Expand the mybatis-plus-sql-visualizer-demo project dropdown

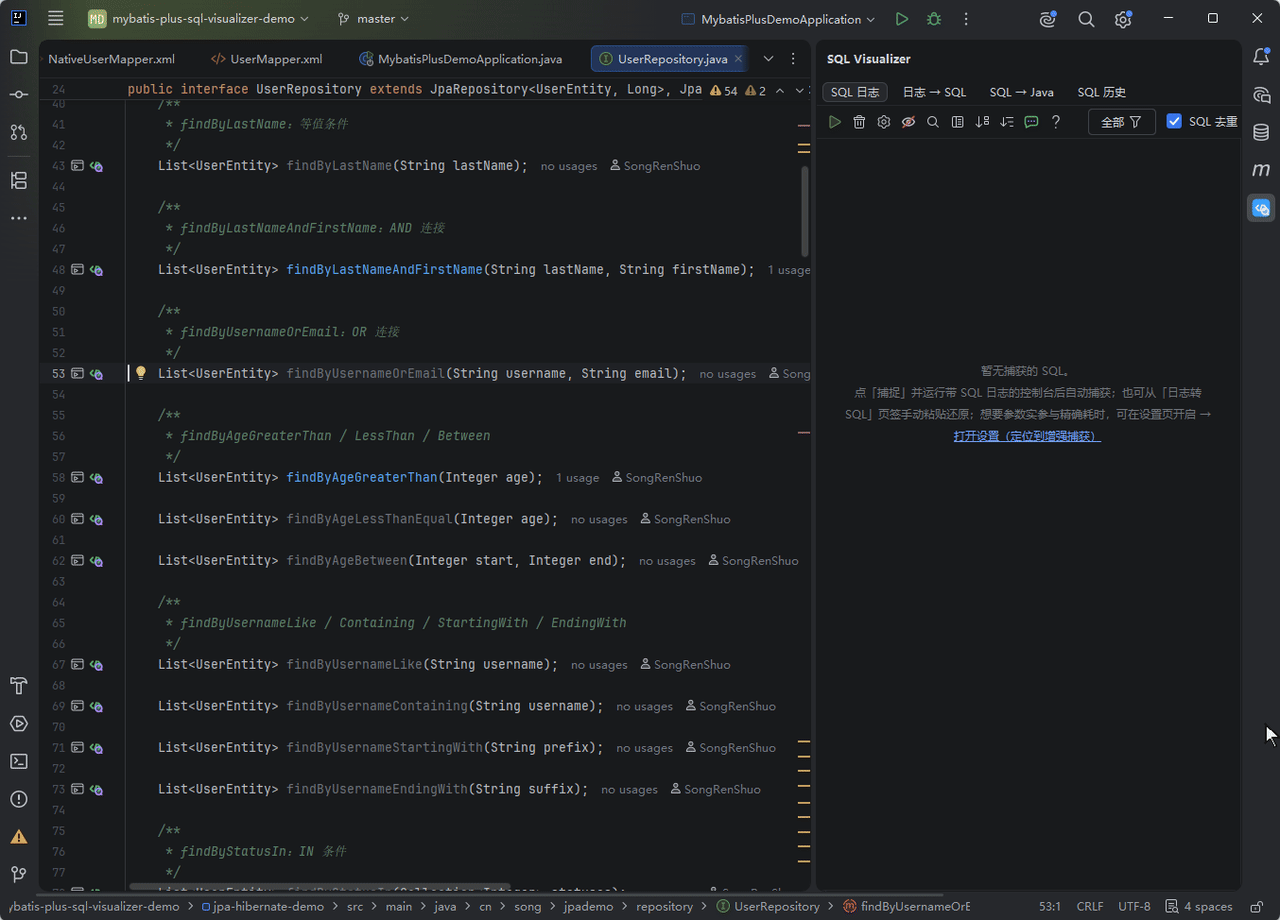point(198,19)
